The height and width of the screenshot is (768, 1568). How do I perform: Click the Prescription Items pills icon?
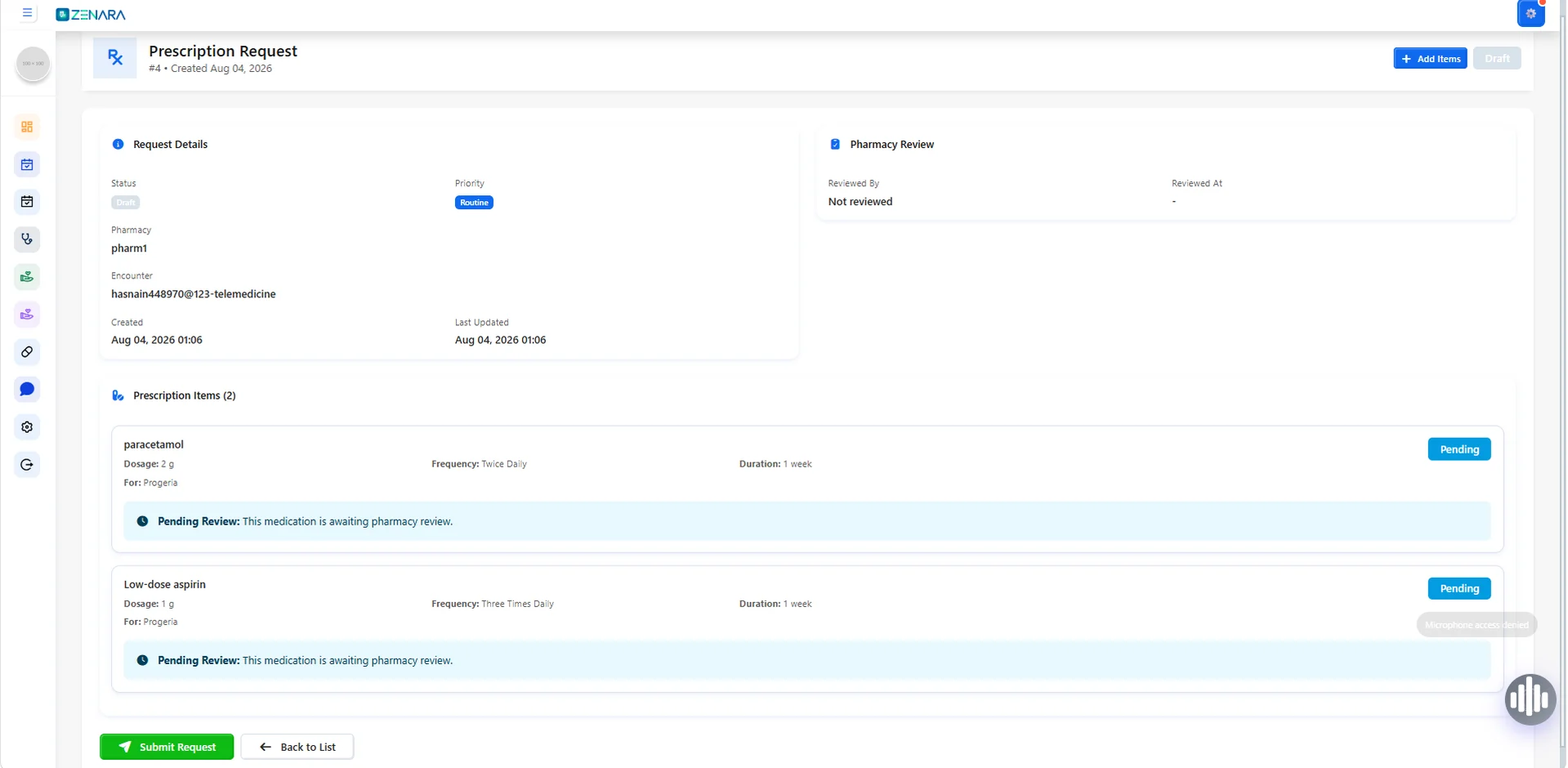118,395
